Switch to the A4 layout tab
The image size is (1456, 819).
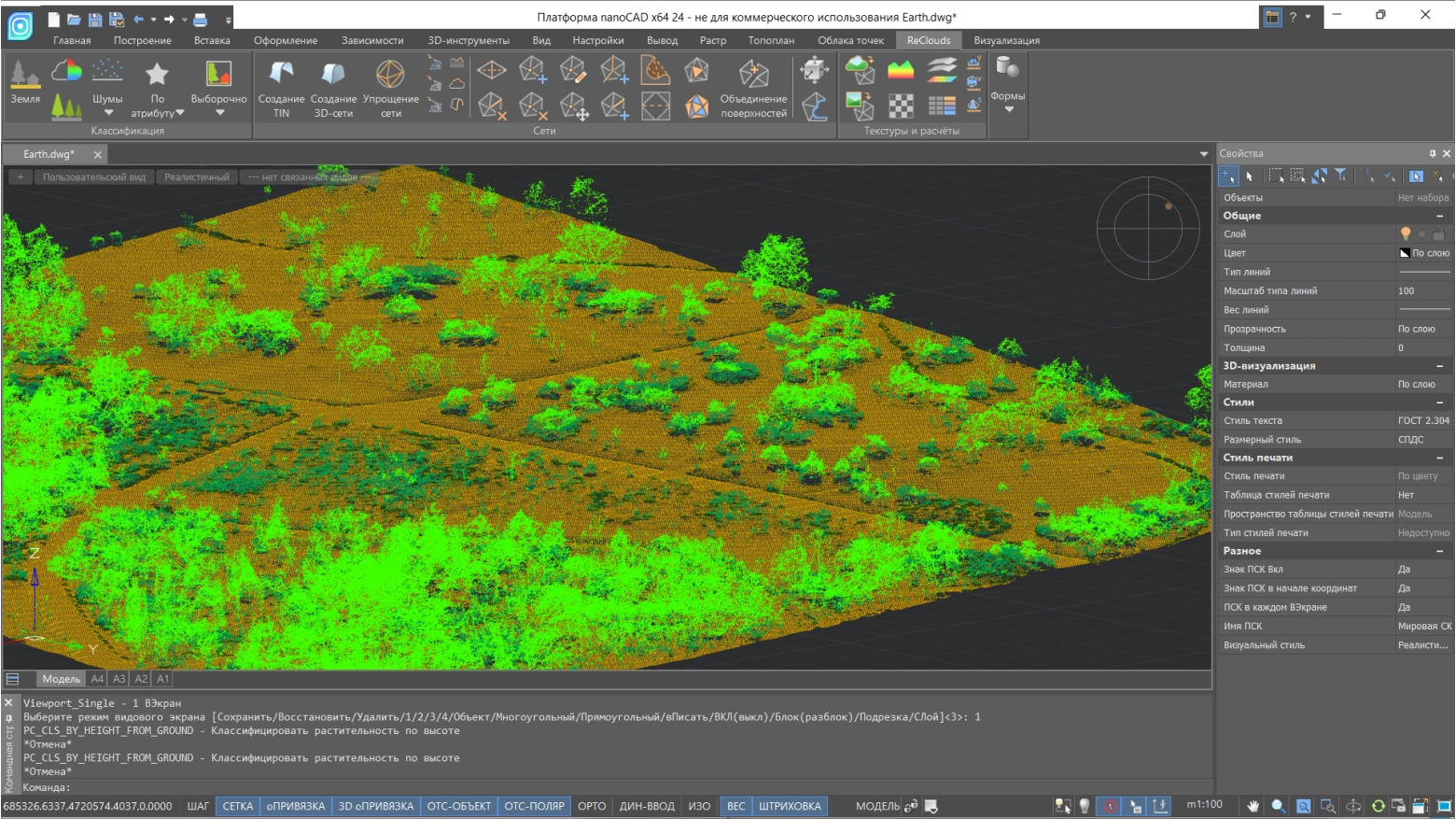coord(97,679)
